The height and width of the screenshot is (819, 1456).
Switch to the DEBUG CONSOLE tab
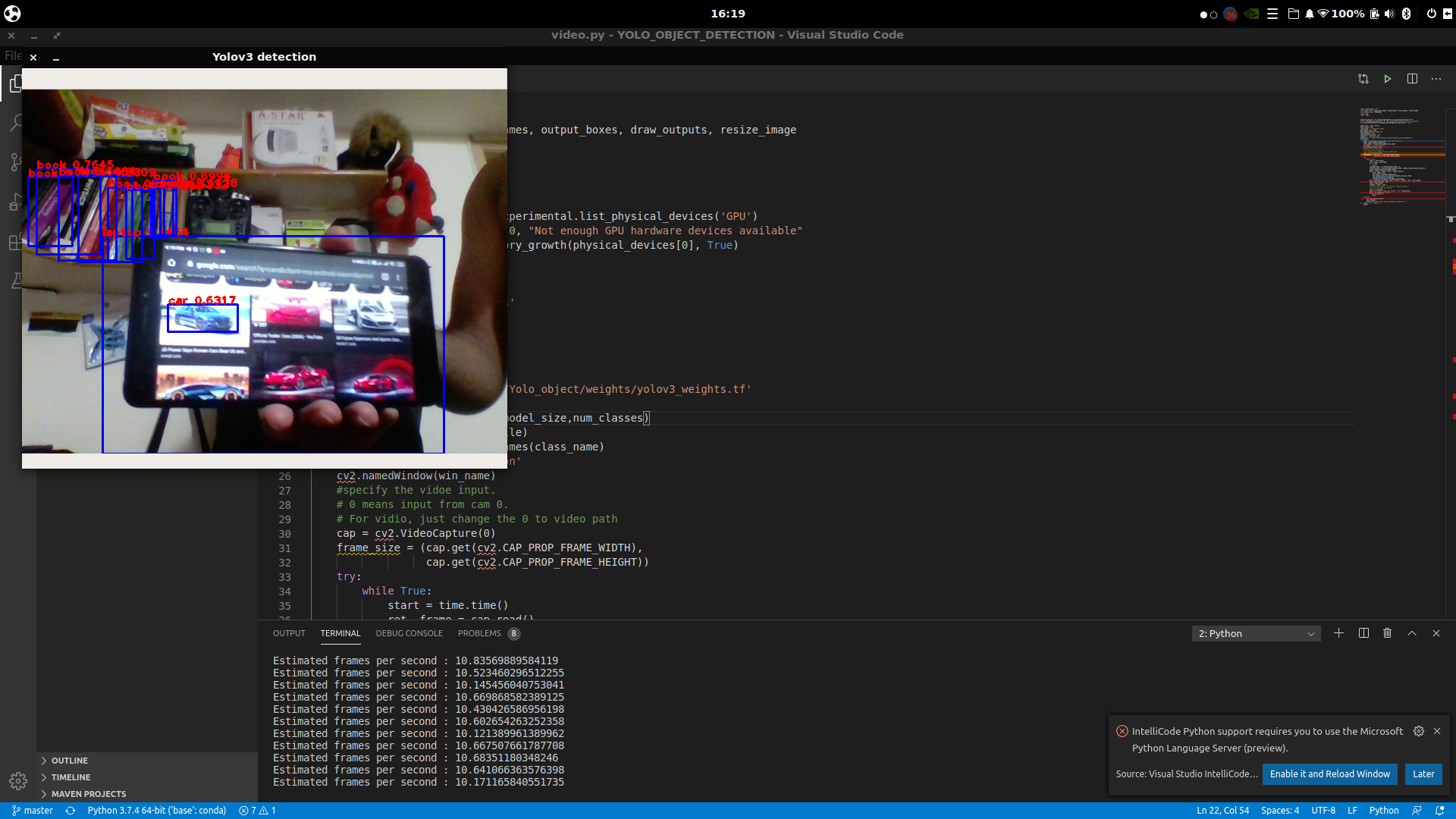(409, 633)
